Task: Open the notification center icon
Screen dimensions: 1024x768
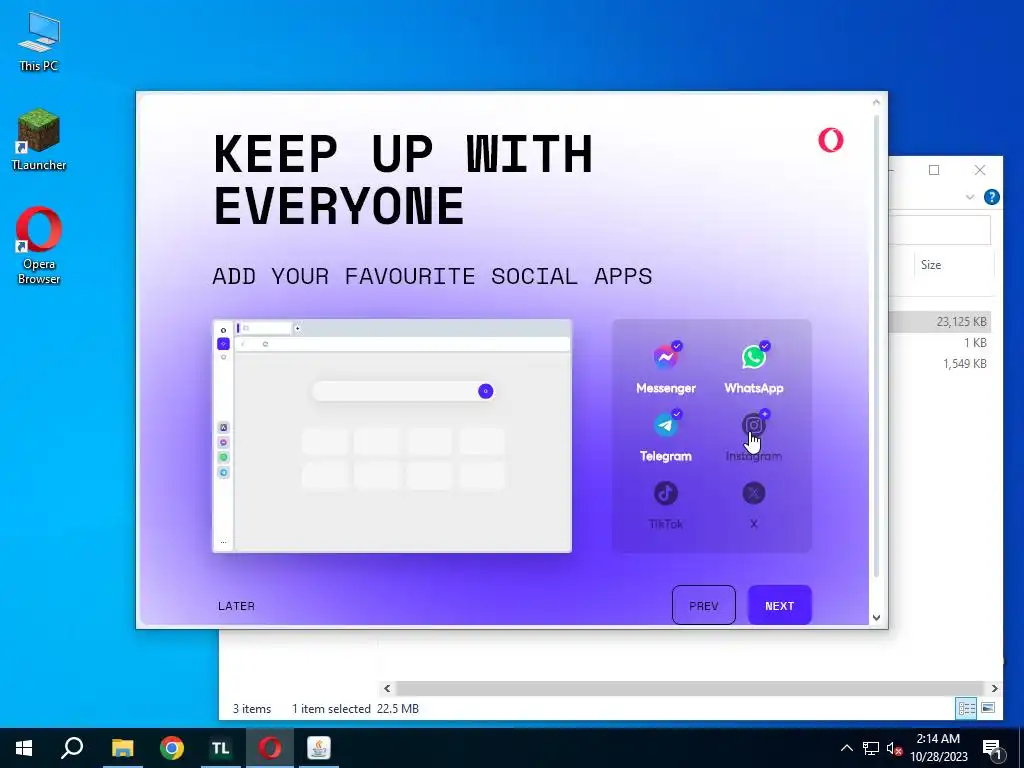Action: pyautogui.click(x=991, y=749)
